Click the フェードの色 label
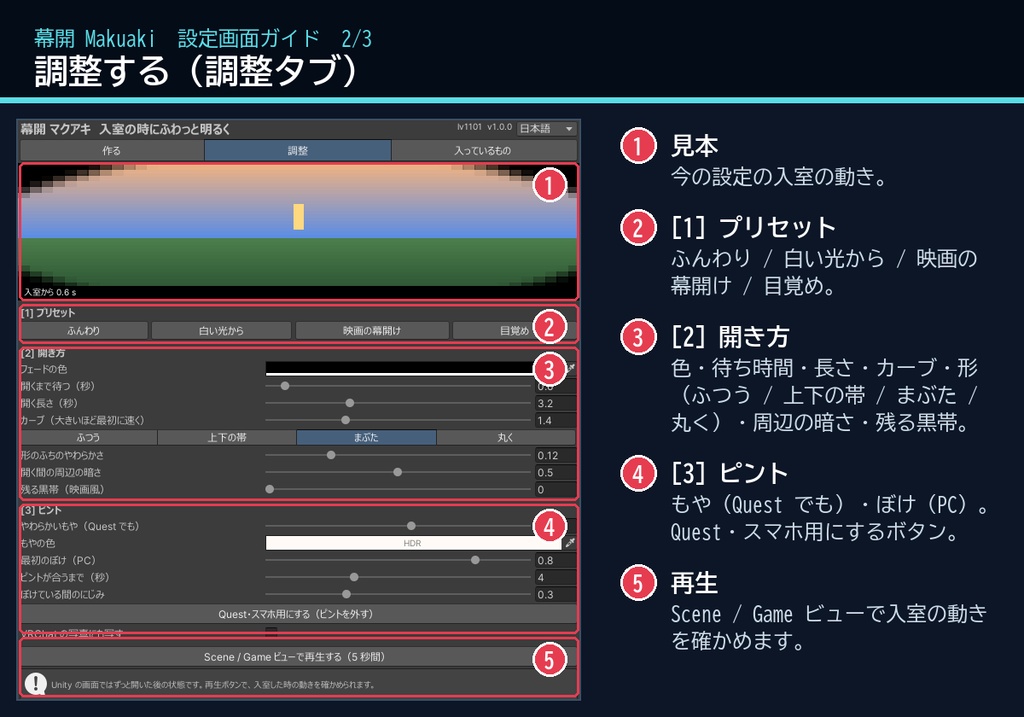 (x=44, y=369)
